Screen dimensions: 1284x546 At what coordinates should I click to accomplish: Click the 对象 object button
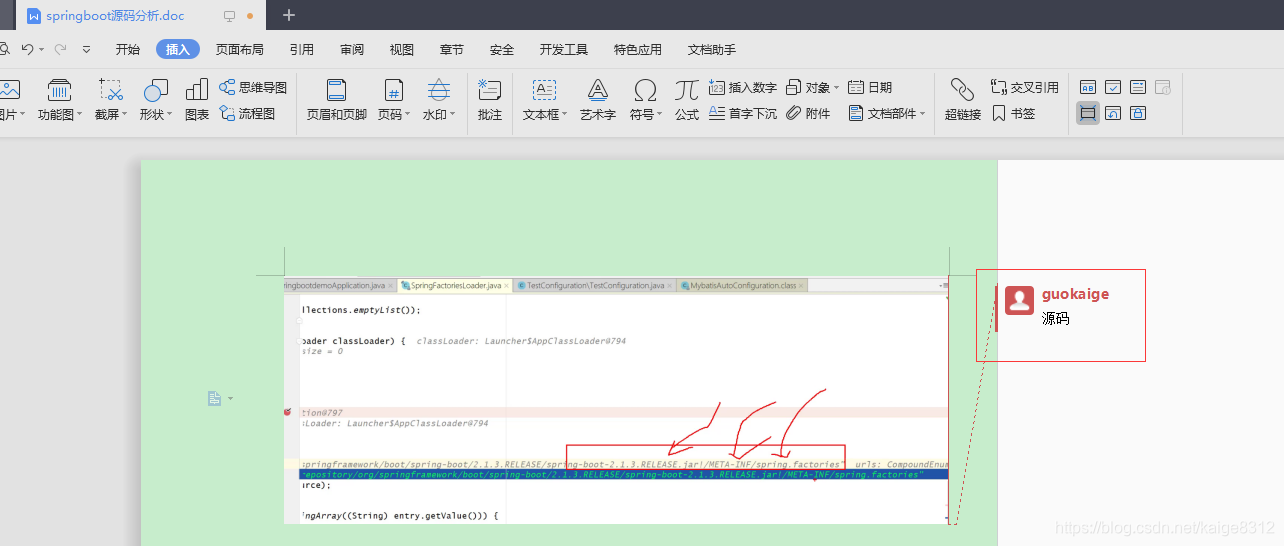coord(807,88)
